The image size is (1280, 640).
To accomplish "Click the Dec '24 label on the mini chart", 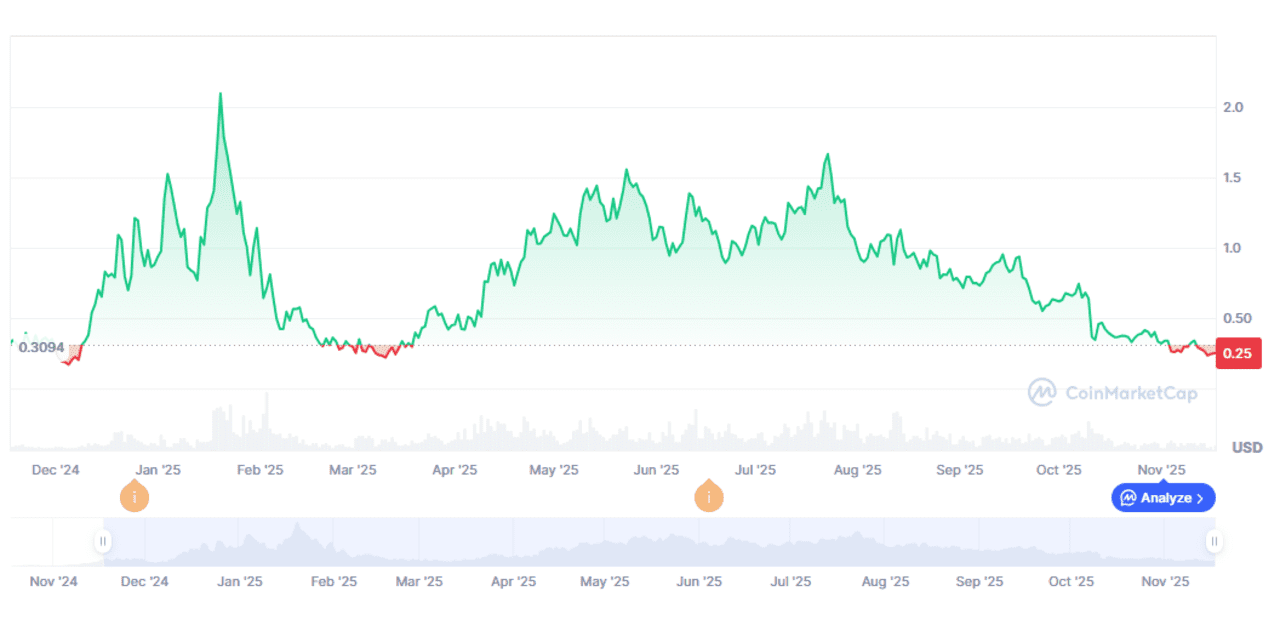I will coord(146,580).
